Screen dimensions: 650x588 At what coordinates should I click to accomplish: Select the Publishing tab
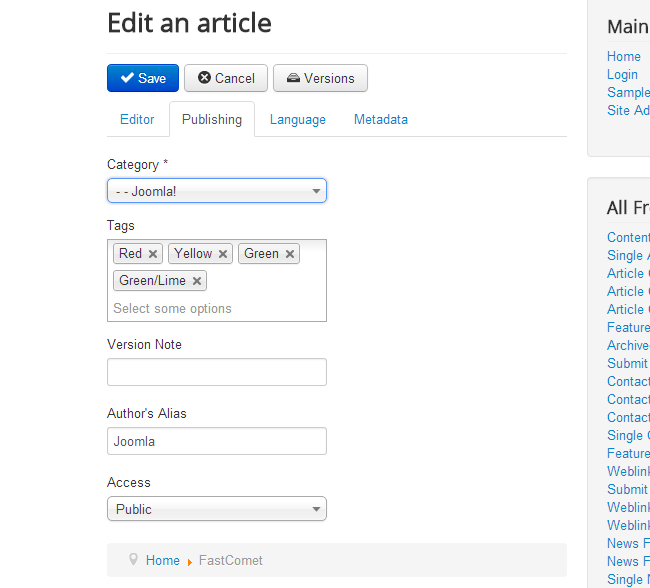pos(212,119)
